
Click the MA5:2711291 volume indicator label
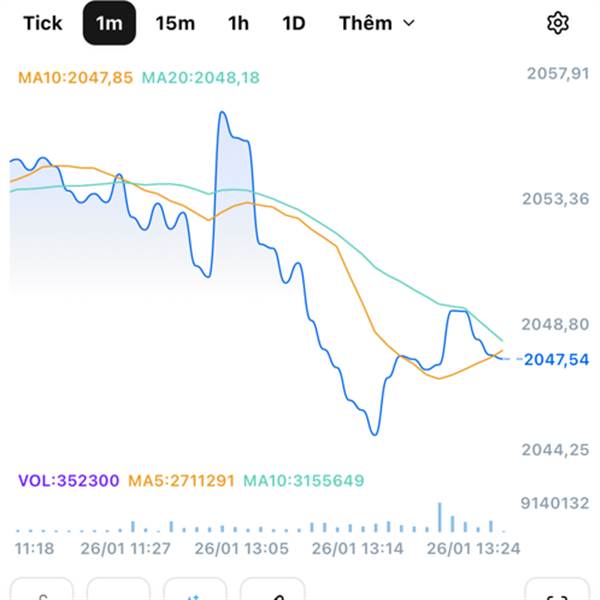(x=180, y=481)
